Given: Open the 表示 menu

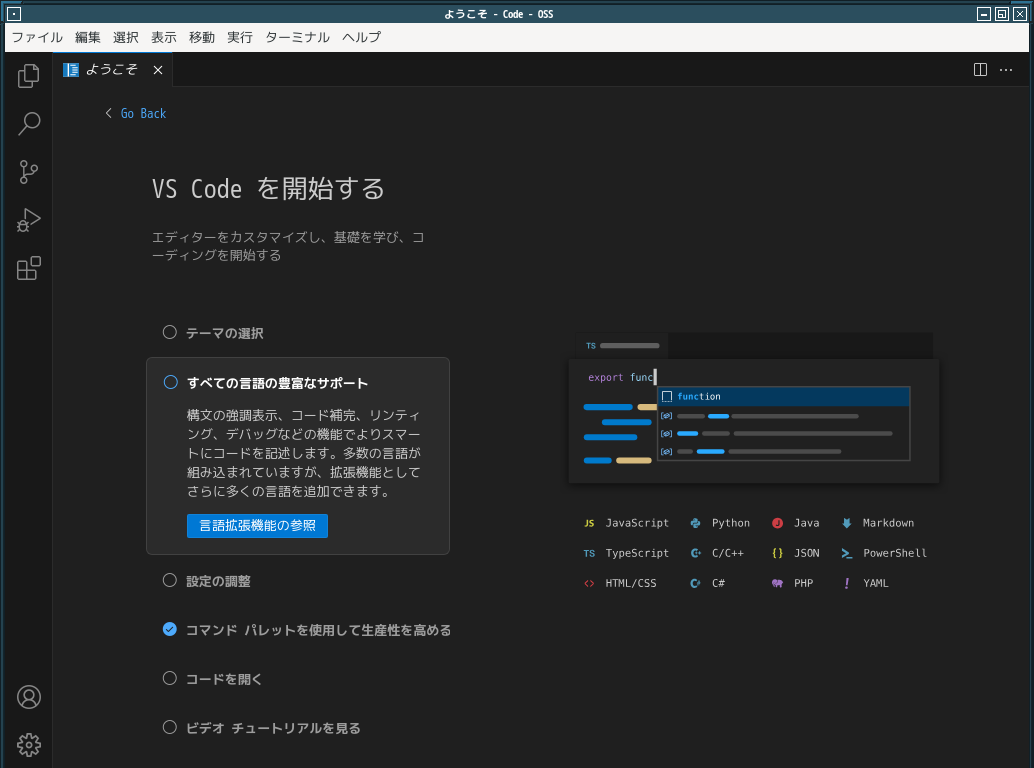Looking at the screenshot, I should pos(164,38).
